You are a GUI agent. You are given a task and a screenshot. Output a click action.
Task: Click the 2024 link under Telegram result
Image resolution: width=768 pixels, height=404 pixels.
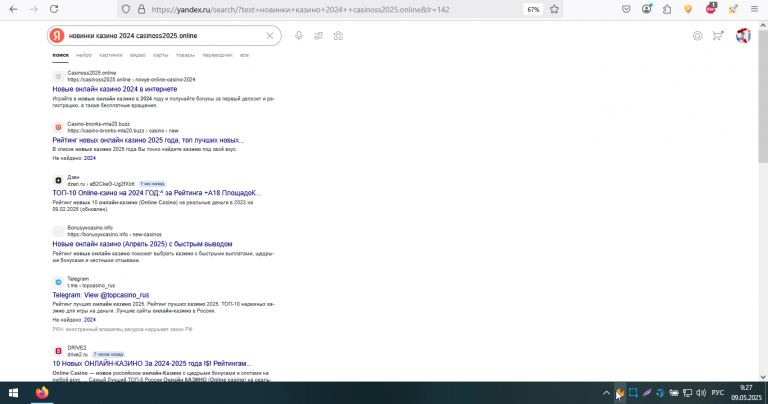coord(90,320)
